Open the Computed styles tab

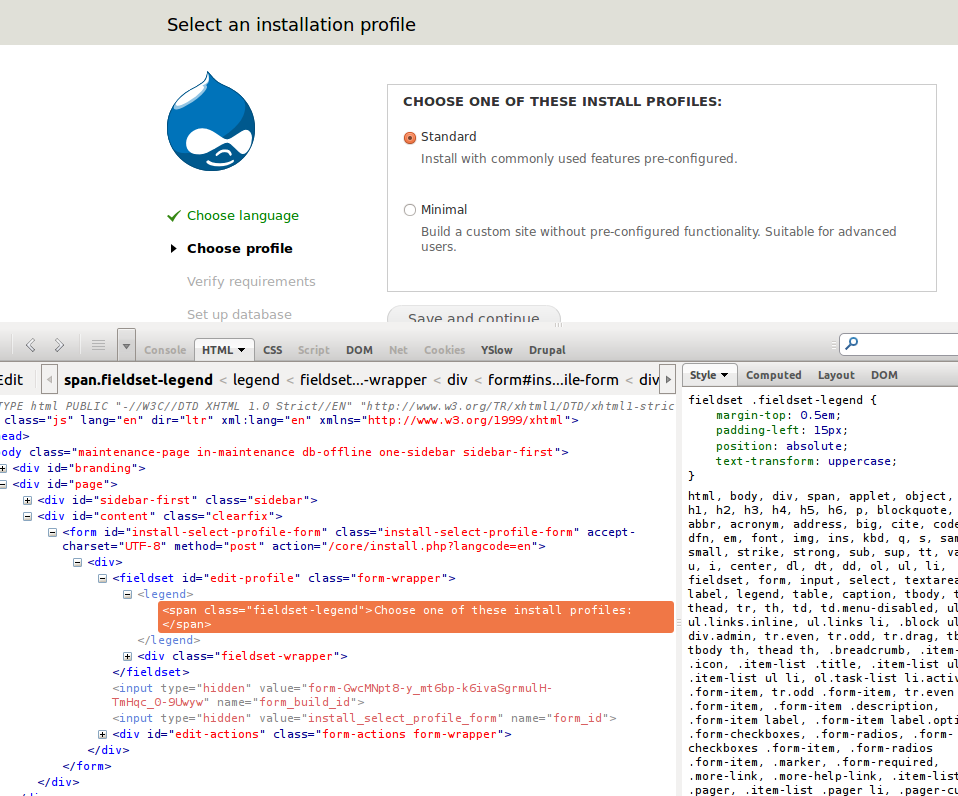tap(773, 374)
